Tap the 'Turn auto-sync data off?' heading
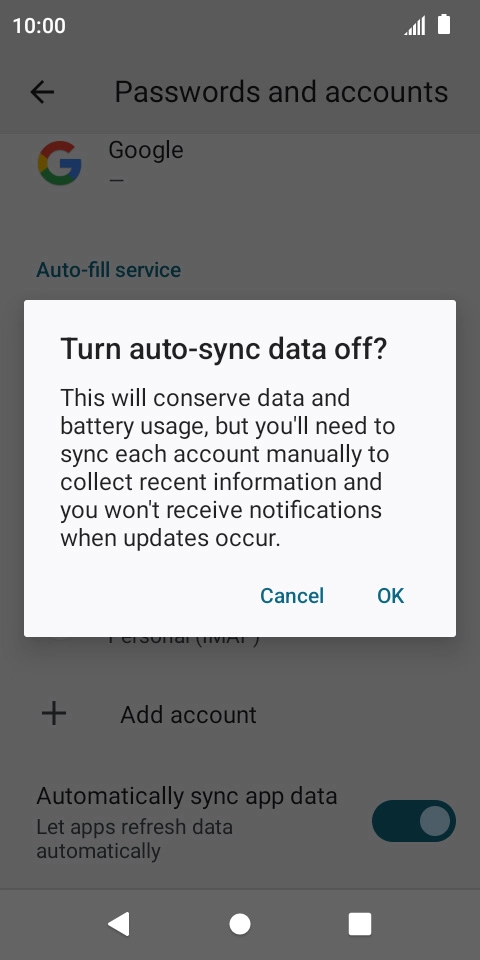Image resolution: width=480 pixels, height=960 pixels. [x=224, y=350]
